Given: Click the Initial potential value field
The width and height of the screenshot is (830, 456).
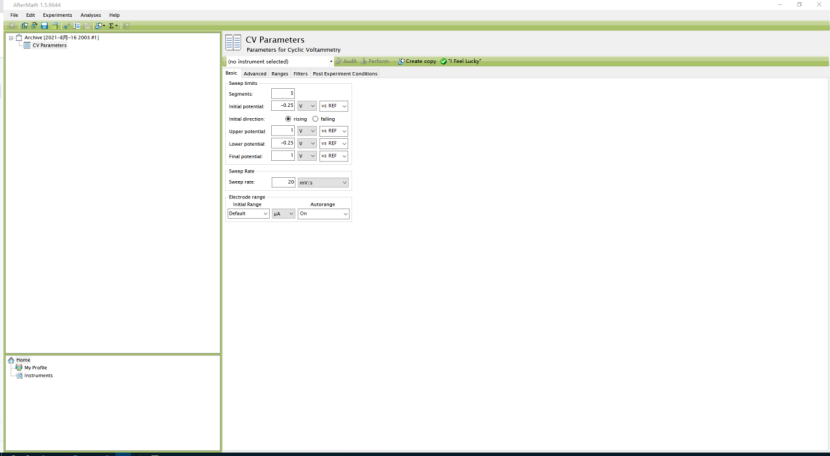Looking at the screenshot, I should point(283,106).
